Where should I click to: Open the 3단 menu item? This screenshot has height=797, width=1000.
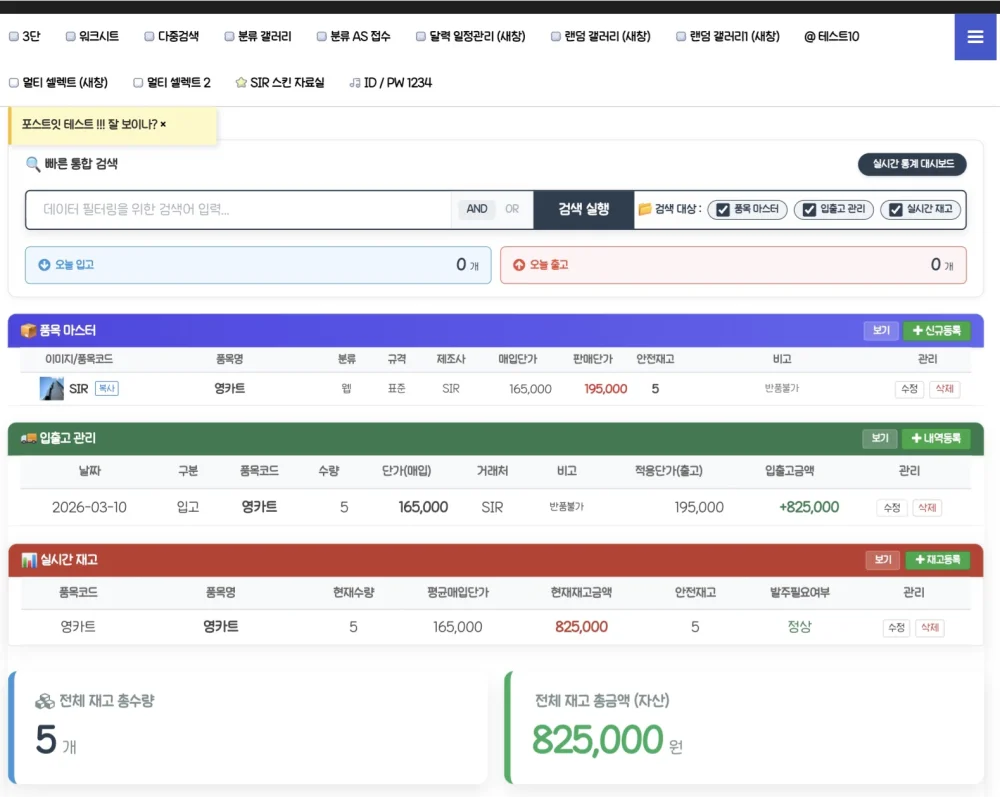tap(25, 36)
